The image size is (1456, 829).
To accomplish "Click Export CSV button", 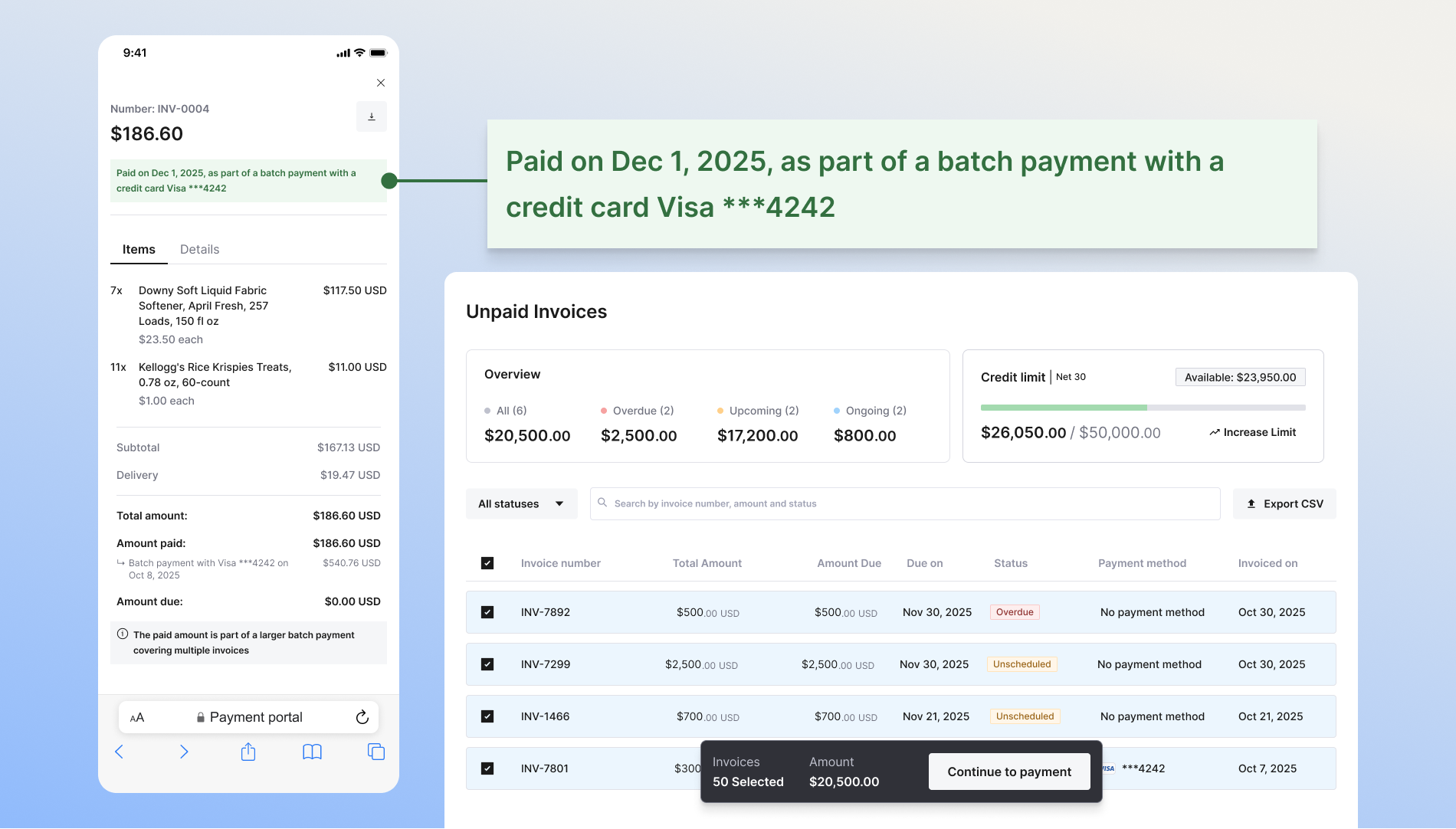I will [x=1284, y=503].
